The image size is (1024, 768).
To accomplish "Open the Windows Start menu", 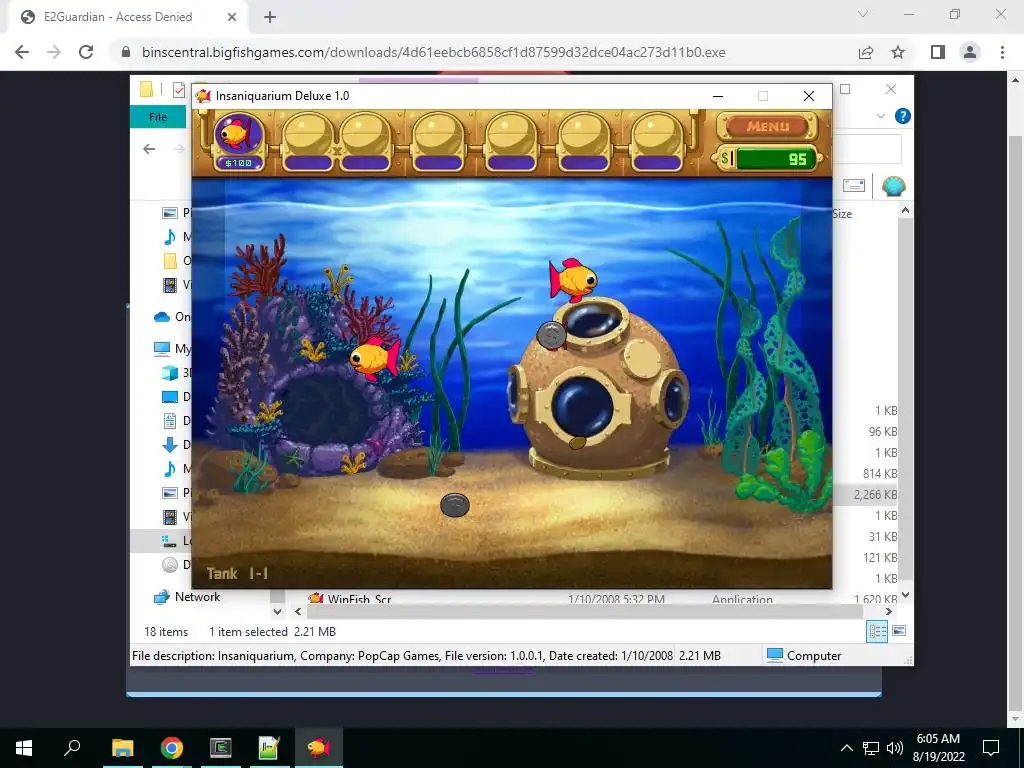I will [24, 748].
